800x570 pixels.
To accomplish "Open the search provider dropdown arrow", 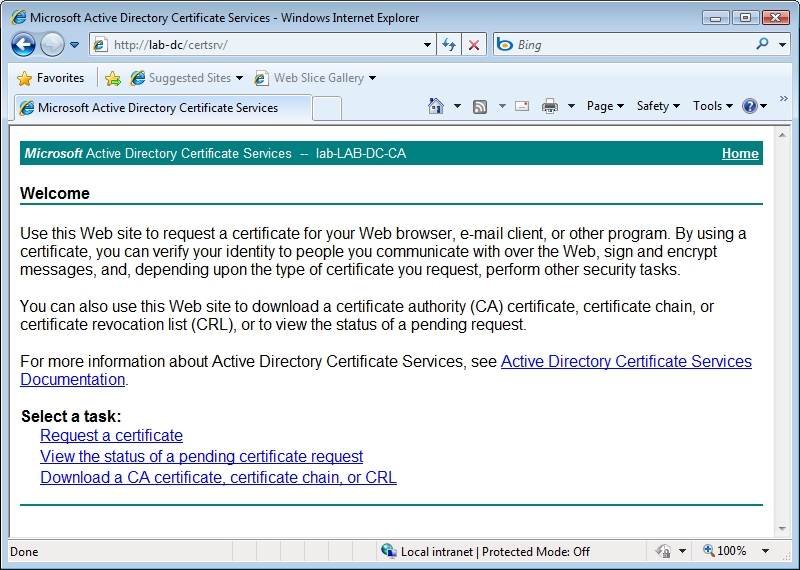I will point(783,45).
